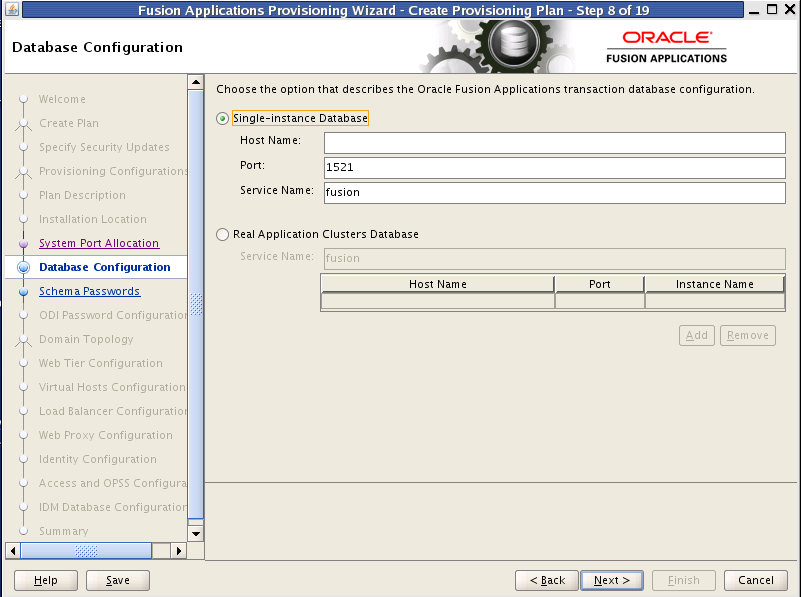Go to the Next wizard step
Screen dimensions: 801x597
[x=611, y=580]
